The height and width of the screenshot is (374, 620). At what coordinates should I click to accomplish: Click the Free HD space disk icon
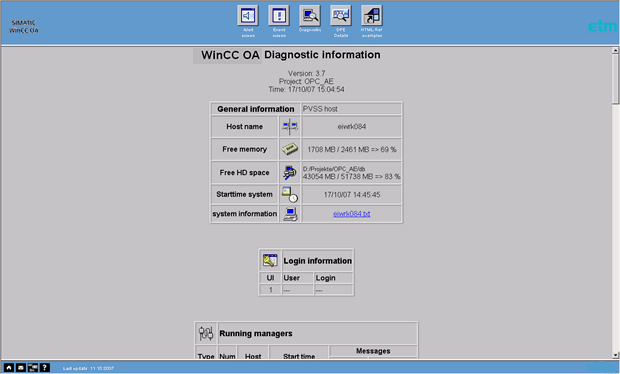pos(290,172)
